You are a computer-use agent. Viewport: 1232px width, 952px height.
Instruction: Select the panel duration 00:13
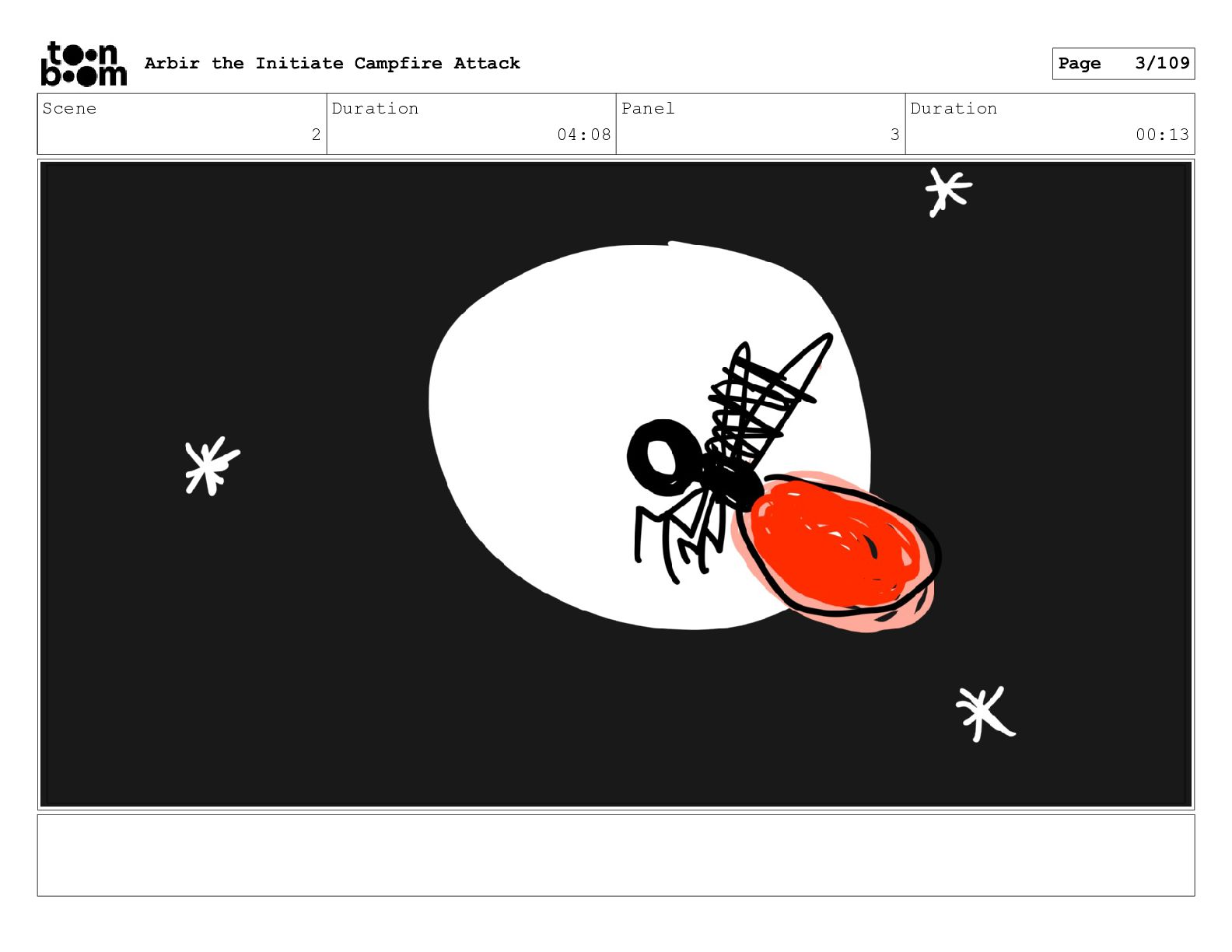pos(1162,135)
